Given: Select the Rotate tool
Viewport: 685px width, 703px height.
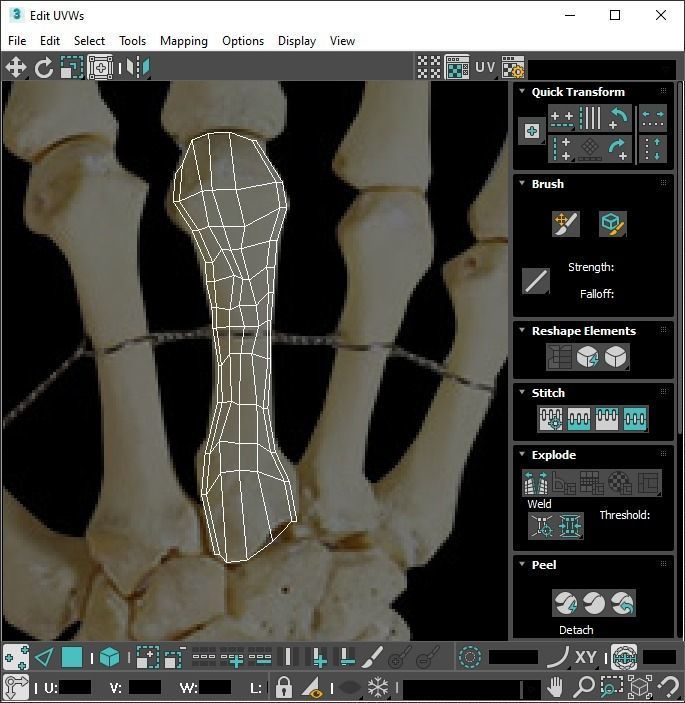Looking at the screenshot, I should (44, 68).
